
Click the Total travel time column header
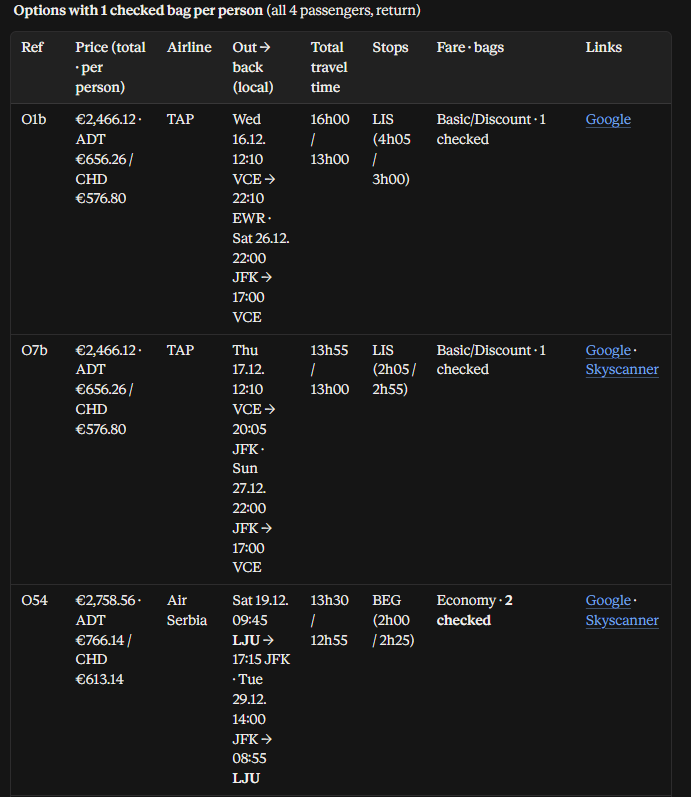tap(329, 67)
